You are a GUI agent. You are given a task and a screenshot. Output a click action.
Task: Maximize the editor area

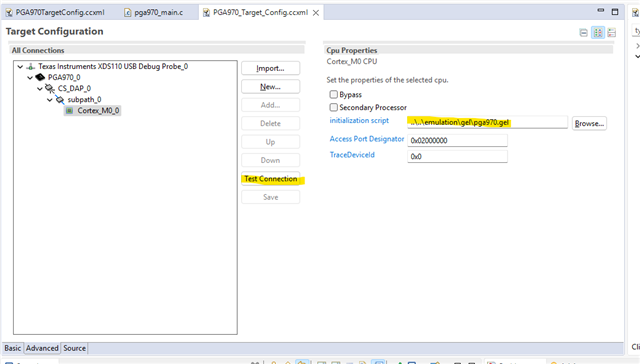[615, 11]
